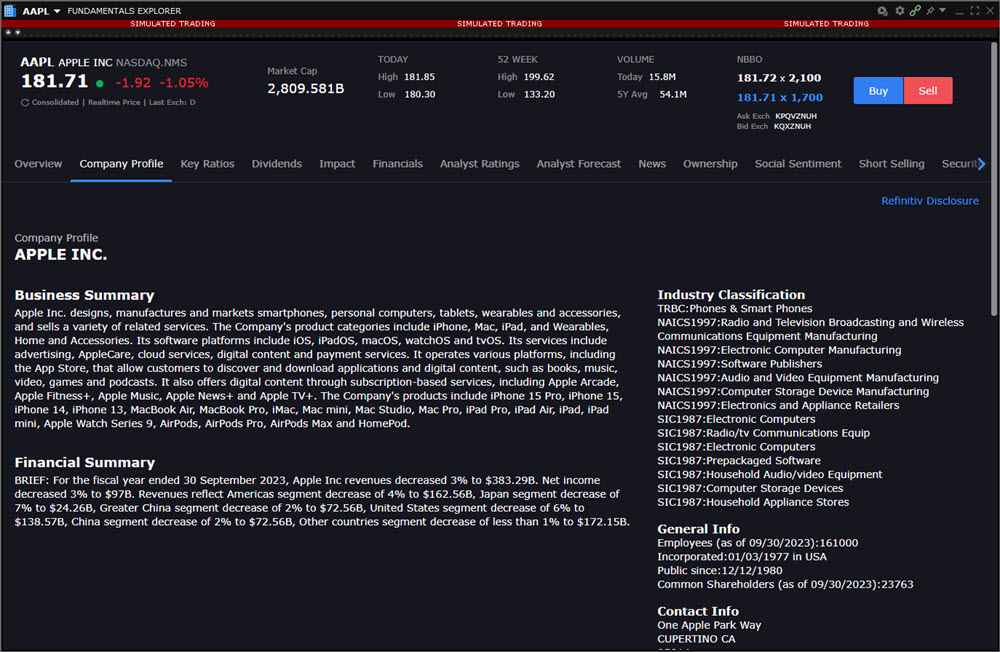
Task: Click the SIC1987:Household Appliance Stores entry
Action: [x=753, y=502]
